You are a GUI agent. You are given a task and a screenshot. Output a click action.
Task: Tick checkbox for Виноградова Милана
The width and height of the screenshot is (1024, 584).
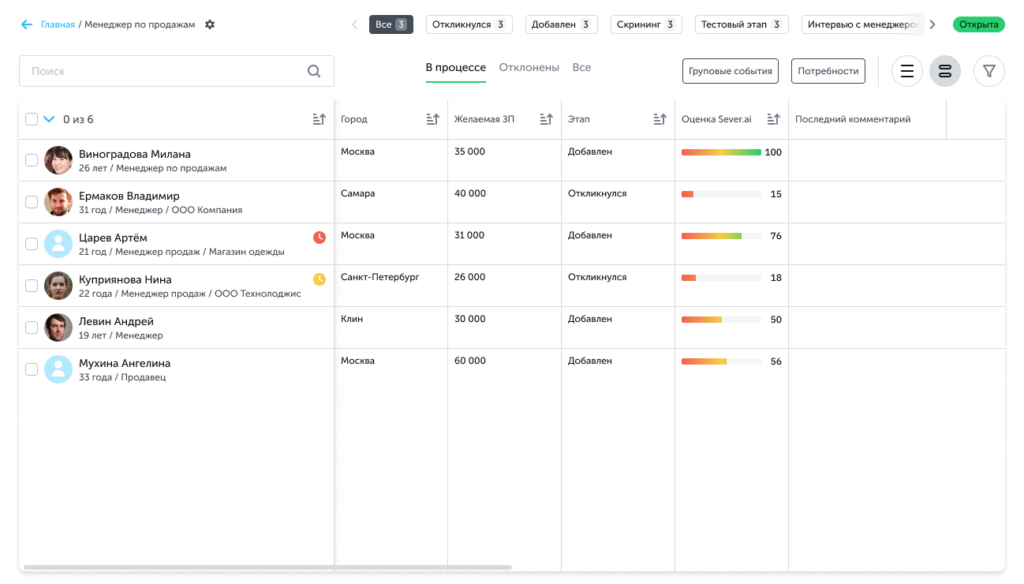[32, 160]
